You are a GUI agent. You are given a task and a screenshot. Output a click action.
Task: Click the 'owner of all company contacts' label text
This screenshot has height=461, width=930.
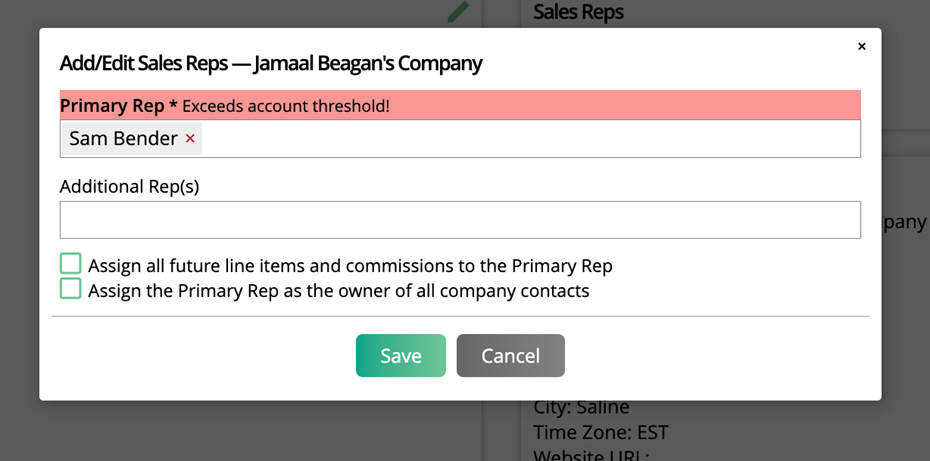click(x=339, y=291)
